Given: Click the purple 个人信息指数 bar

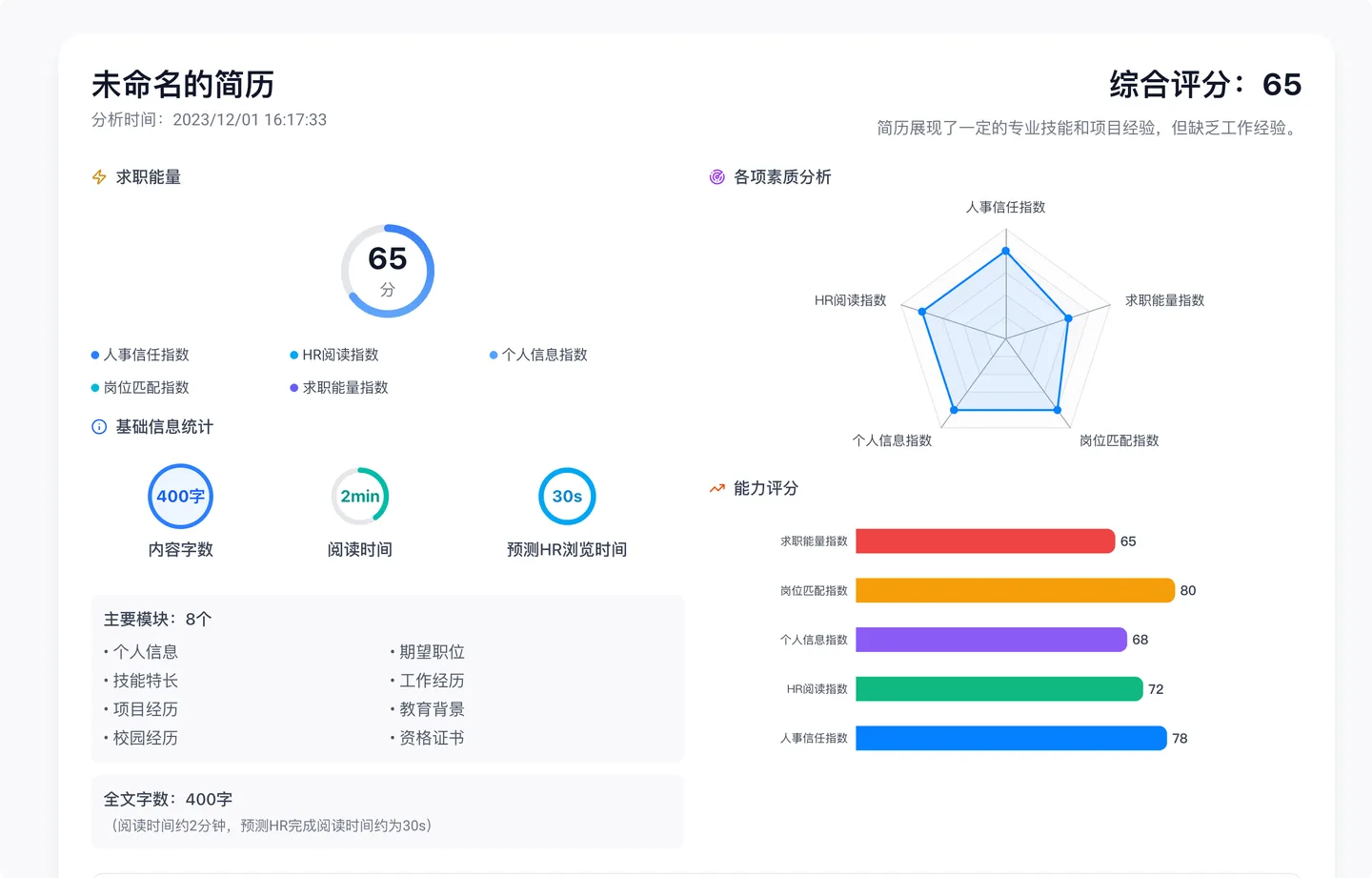Looking at the screenshot, I should tap(992, 640).
